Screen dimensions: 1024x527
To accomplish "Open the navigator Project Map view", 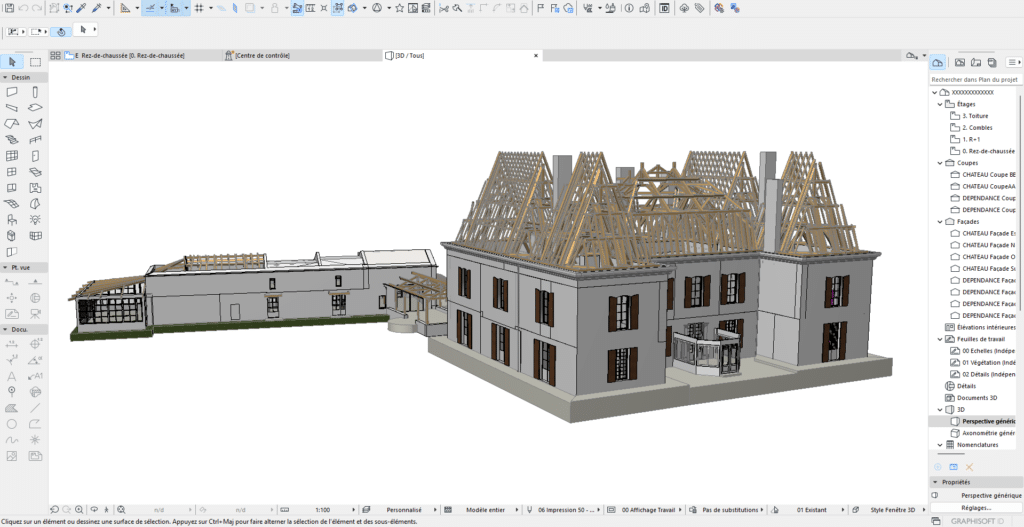I will (x=938, y=62).
